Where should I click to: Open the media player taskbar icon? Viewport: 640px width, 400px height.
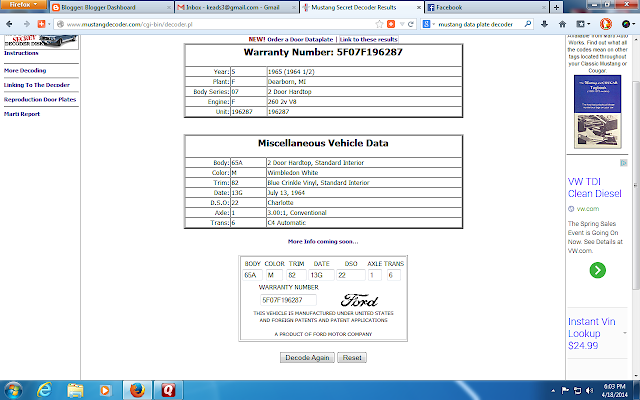pos(105,390)
